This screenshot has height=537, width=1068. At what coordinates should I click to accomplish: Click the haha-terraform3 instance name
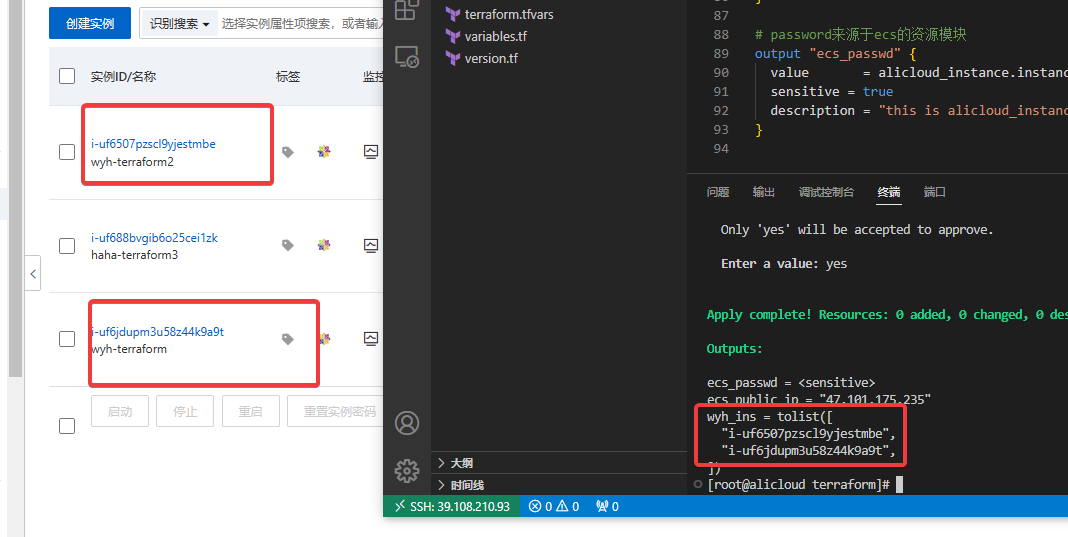(x=134, y=255)
